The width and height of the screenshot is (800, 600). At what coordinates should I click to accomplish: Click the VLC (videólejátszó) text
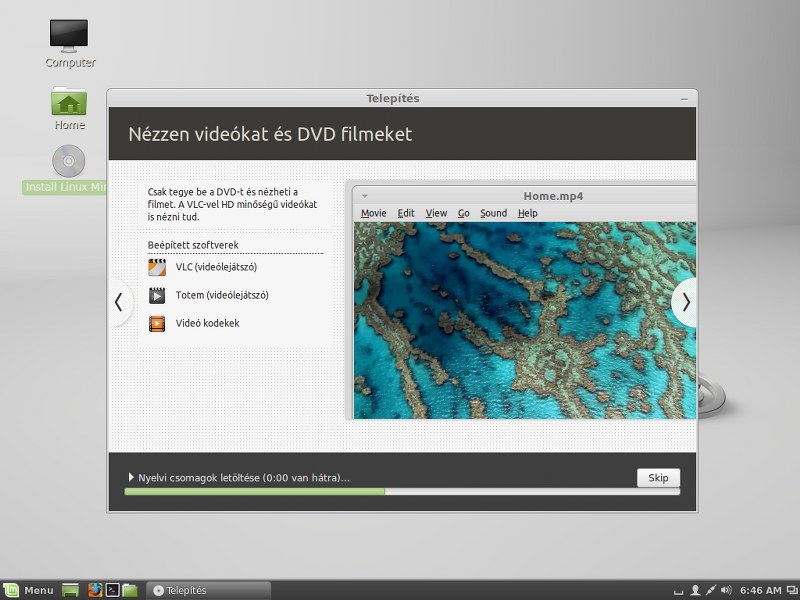216,267
